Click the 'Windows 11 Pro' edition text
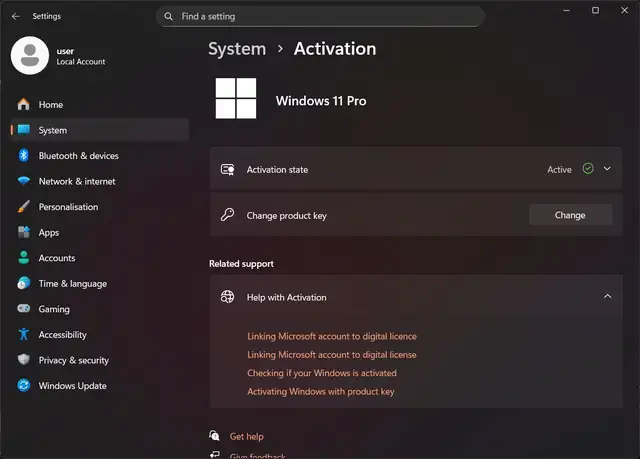Viewport: 640px width, 459px height. click(321, 101)
